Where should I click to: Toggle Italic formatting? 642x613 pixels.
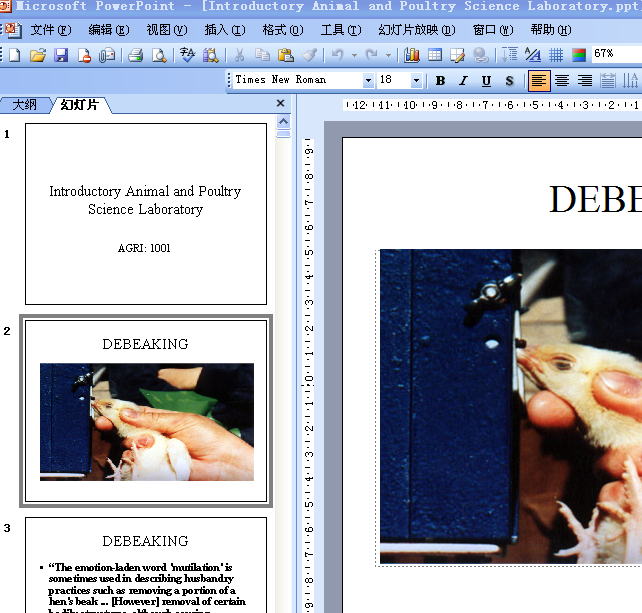463,81
